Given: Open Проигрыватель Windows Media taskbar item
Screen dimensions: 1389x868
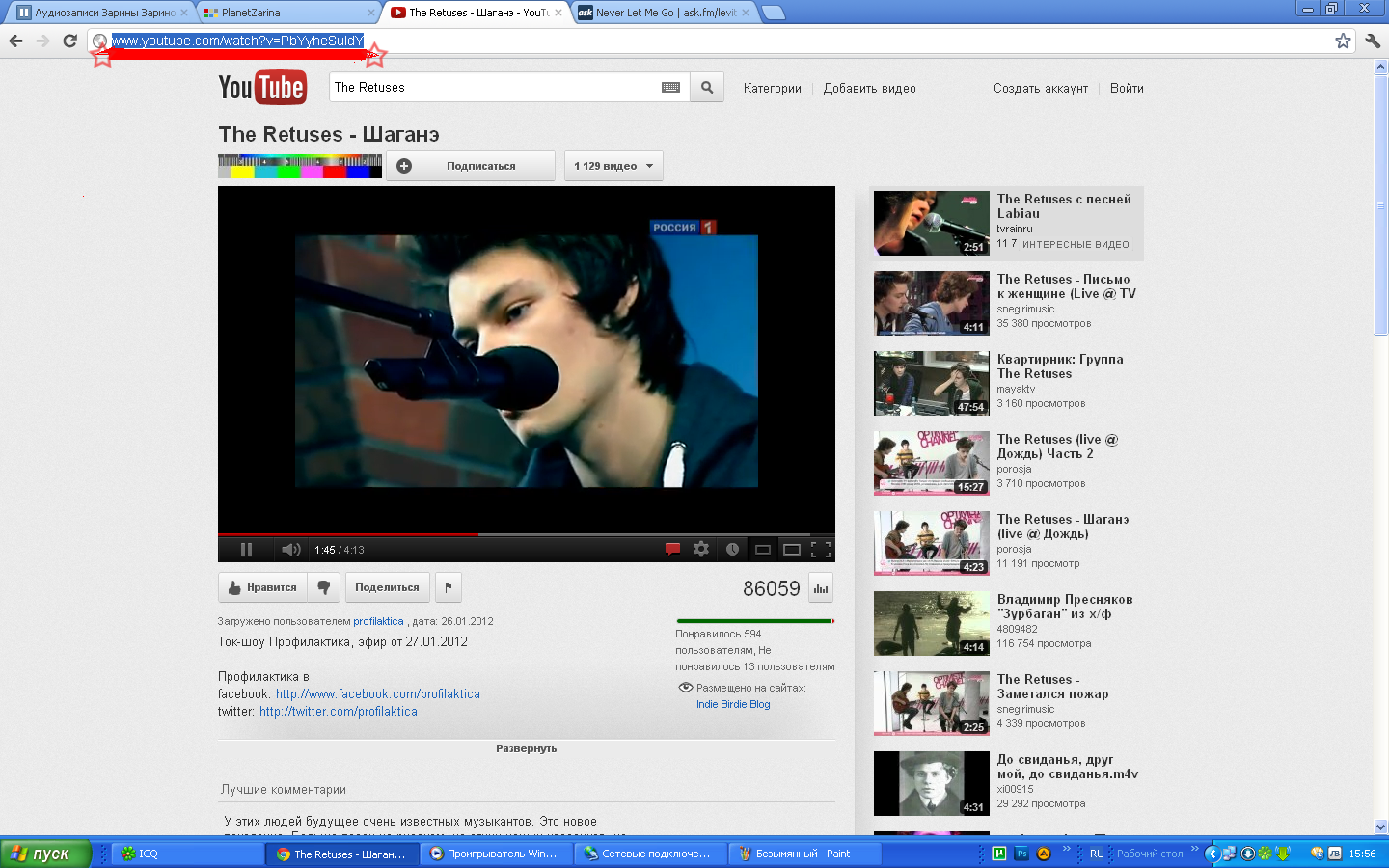Looking at the screenshot, I should pyautogui.click(x=496, y=854).
